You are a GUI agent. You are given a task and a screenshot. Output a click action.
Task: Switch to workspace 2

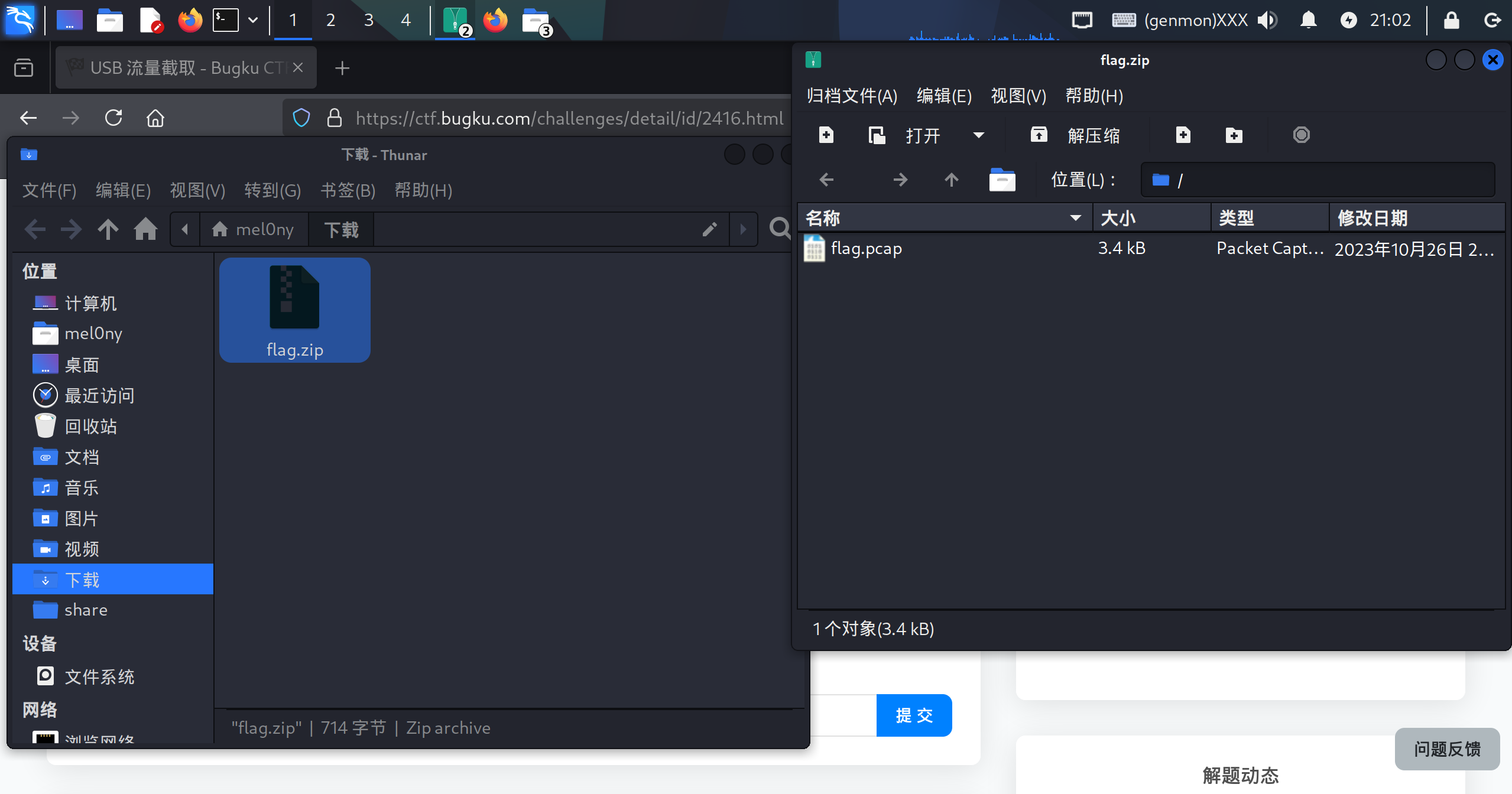(330, 20)
